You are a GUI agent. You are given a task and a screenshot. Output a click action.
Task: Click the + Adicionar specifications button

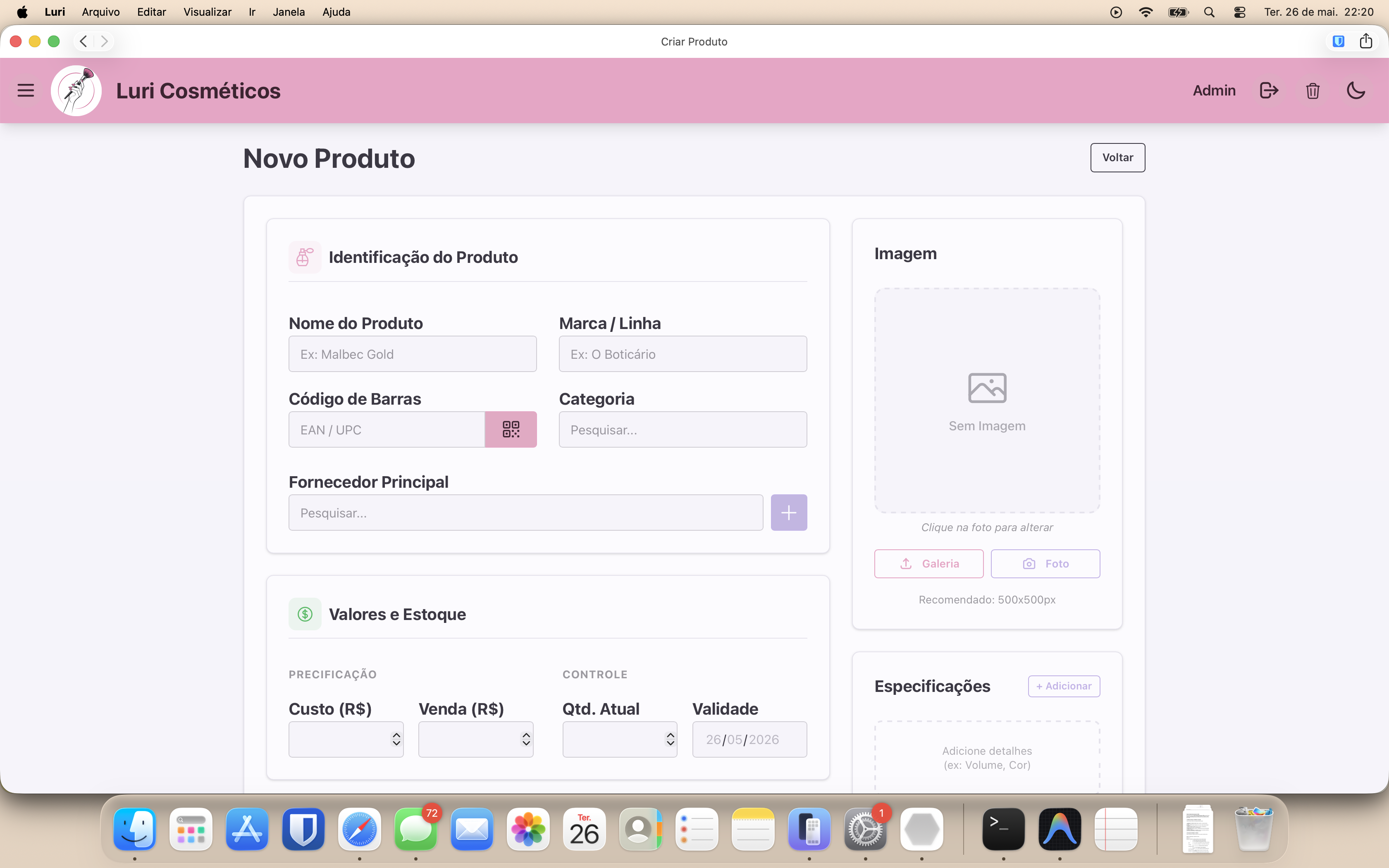click(1064, 686)
